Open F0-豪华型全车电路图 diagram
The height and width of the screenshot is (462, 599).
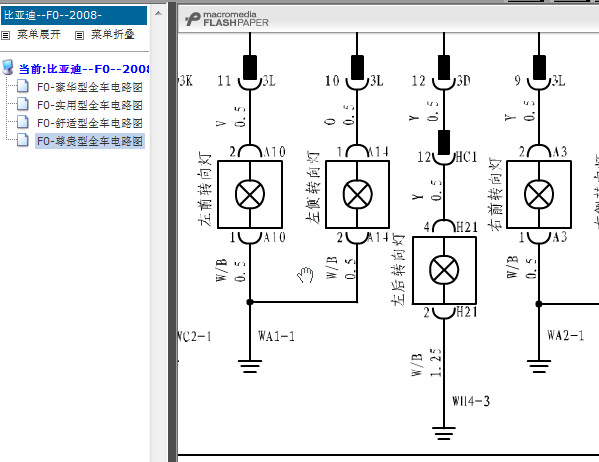point(90,87)
